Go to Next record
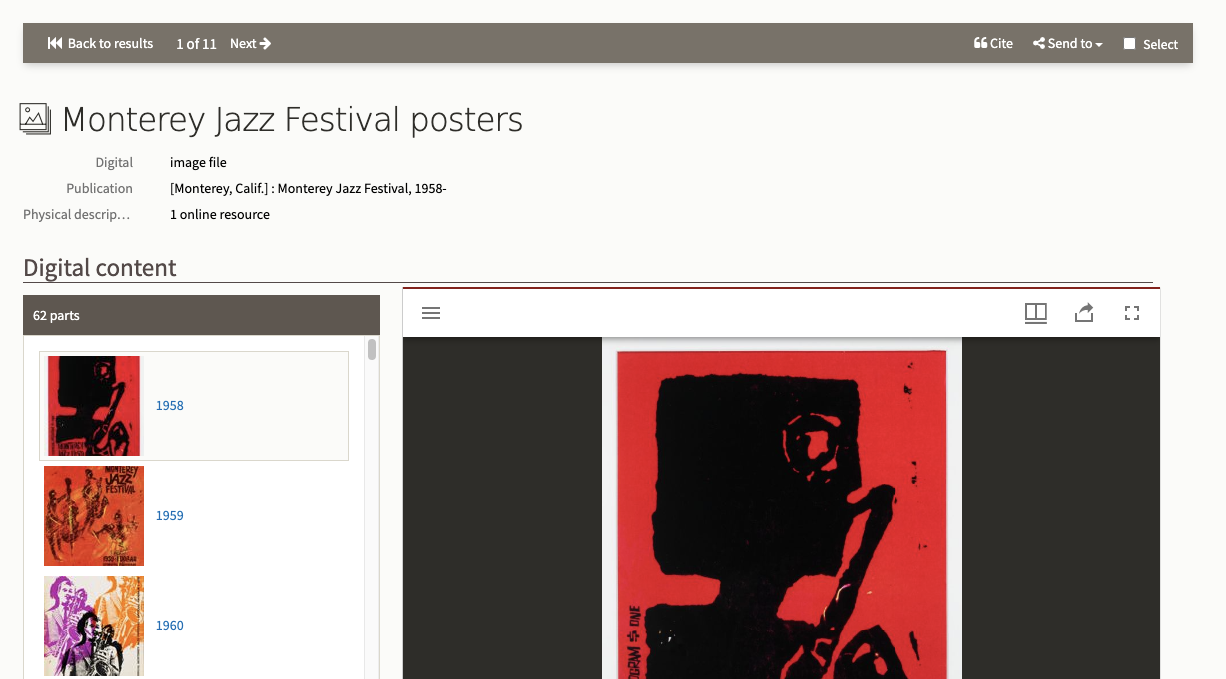The image size is (1226, 679). [x=250, y=43]
